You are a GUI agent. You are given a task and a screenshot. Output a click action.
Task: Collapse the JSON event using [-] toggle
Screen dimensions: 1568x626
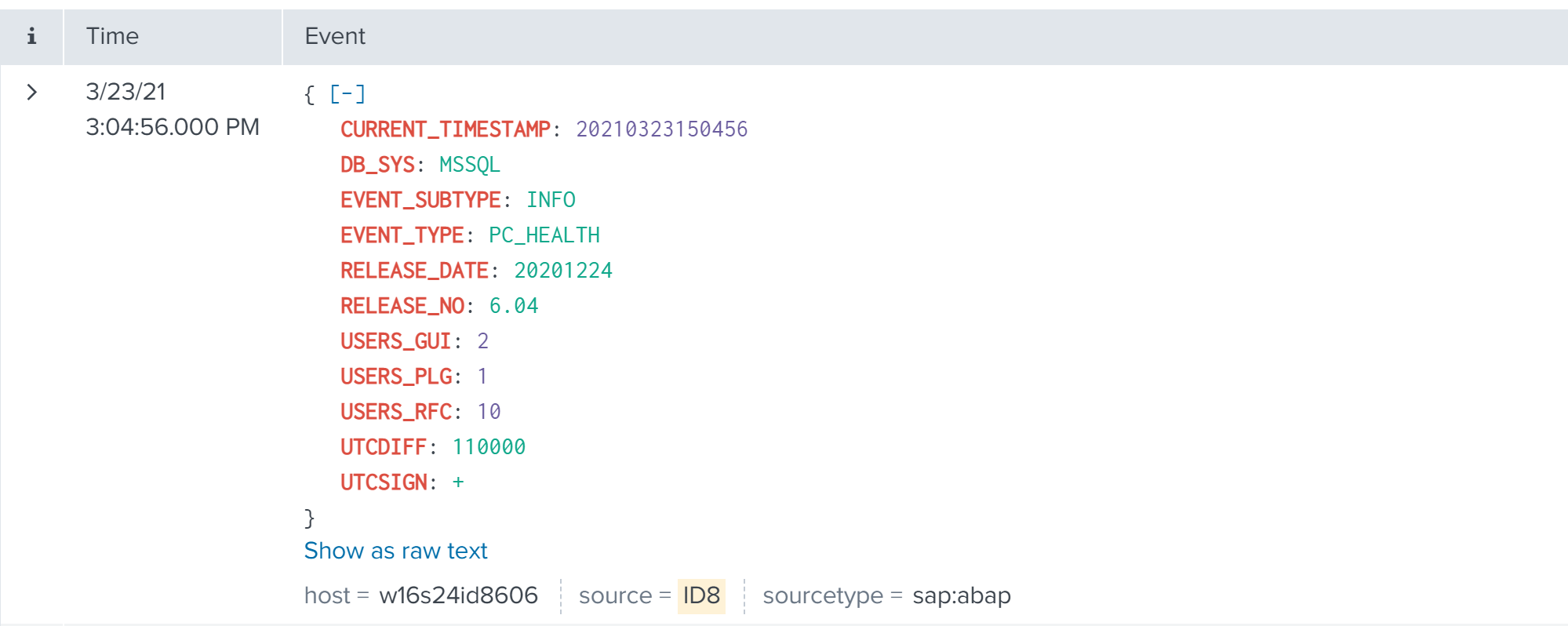pos(347,94)
